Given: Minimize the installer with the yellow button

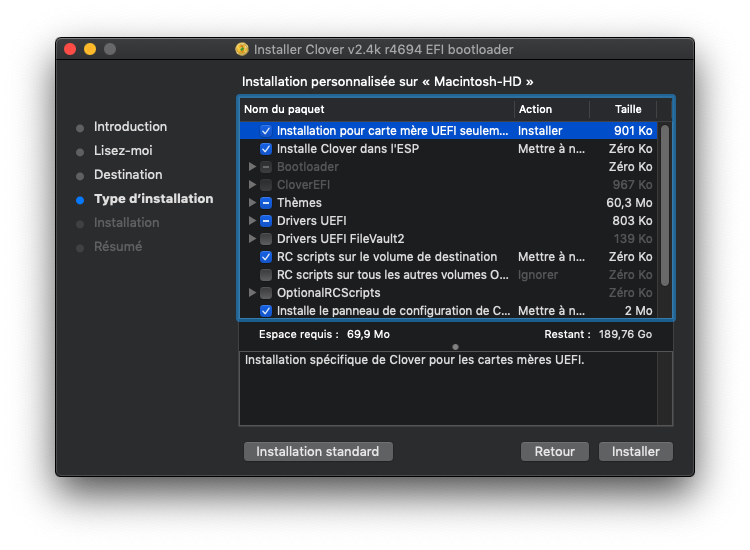Looking at the screenshot, I should coord(90,49).
